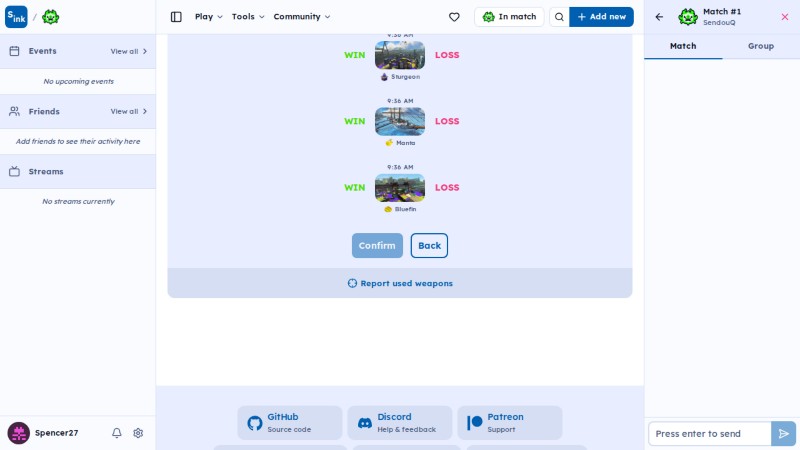
Task: Switch to the Match chat tab
Action: [x=683, y=46]
